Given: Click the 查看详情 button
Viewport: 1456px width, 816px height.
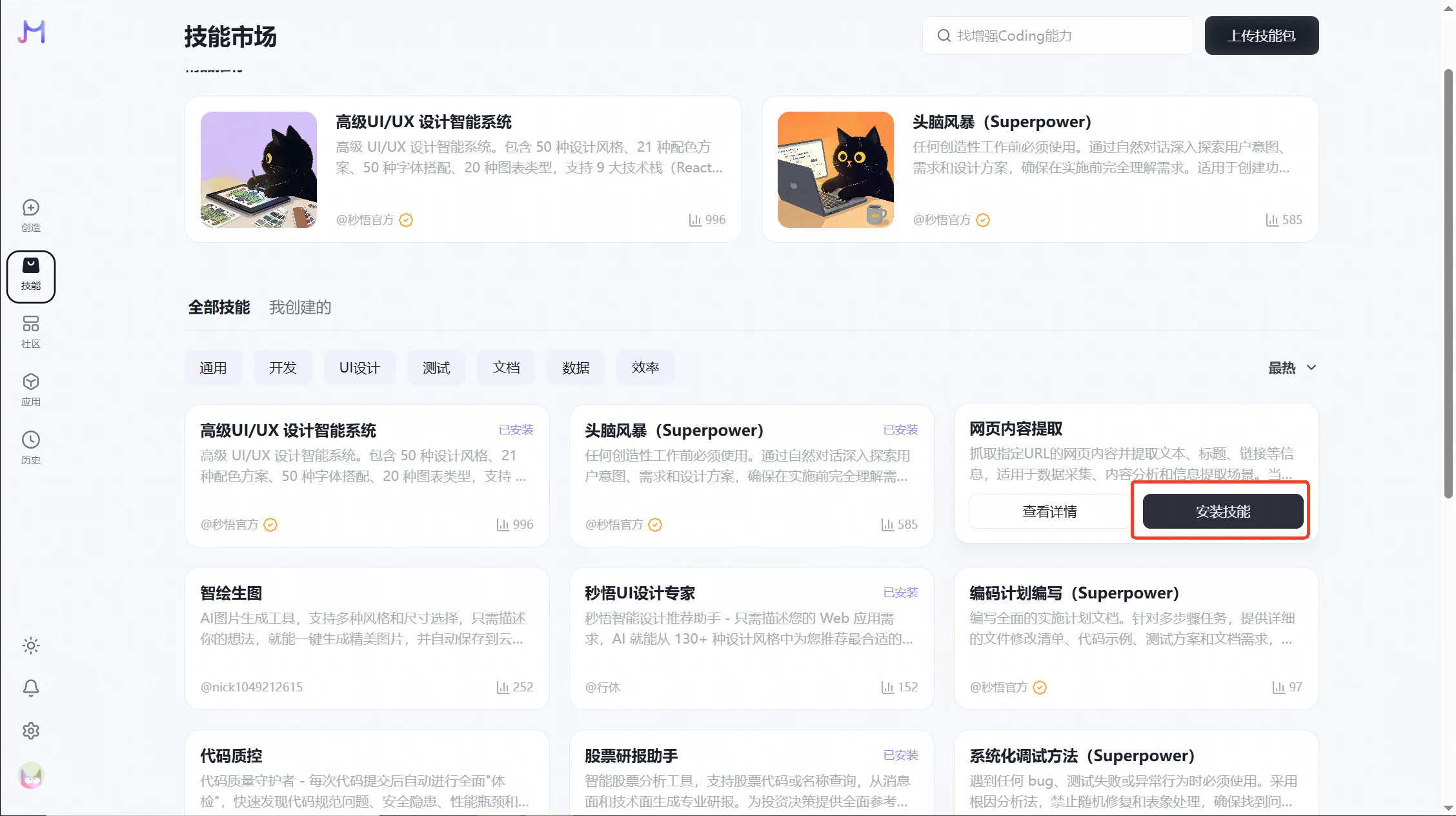Looking at the screenshot, I should tap(1049, 511).
